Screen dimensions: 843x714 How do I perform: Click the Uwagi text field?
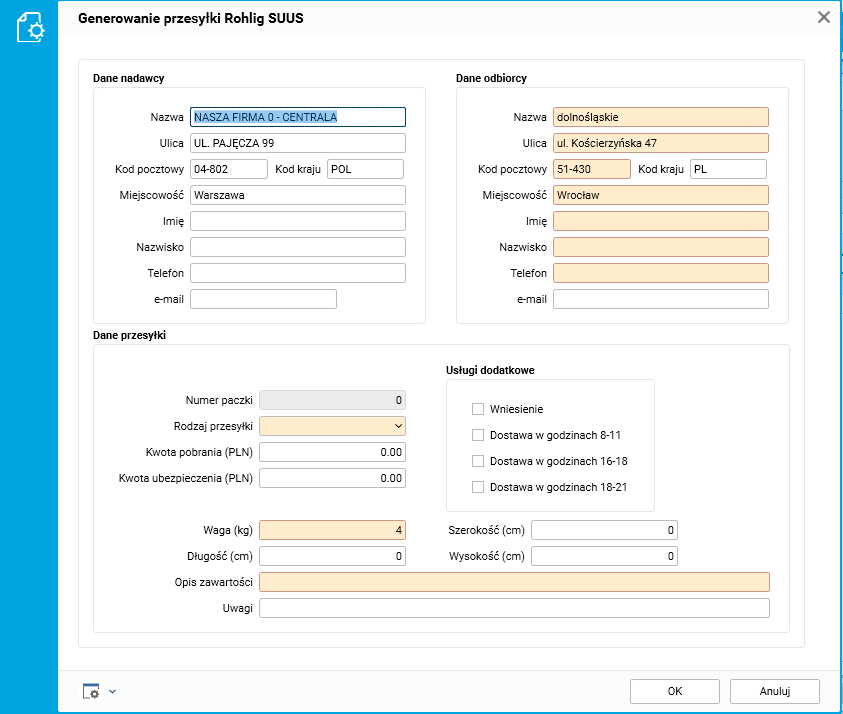click(514, 608)
